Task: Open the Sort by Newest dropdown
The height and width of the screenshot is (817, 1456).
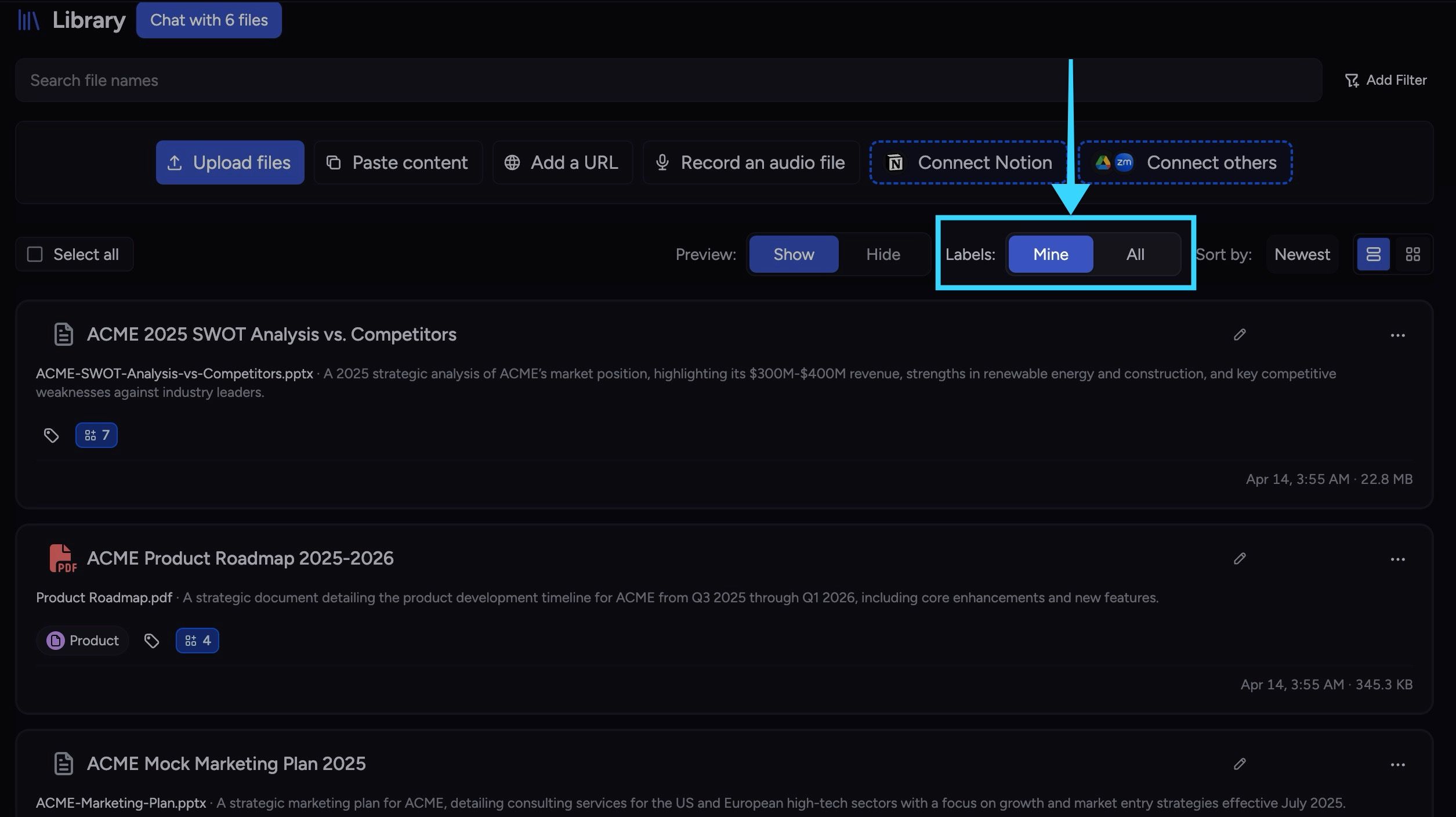Action: pos(1302,254)
